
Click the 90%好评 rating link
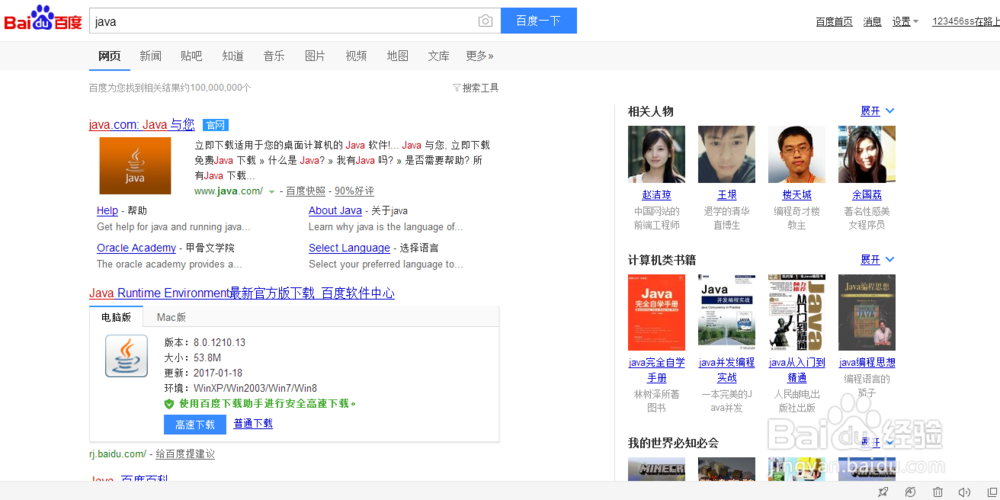355,191
